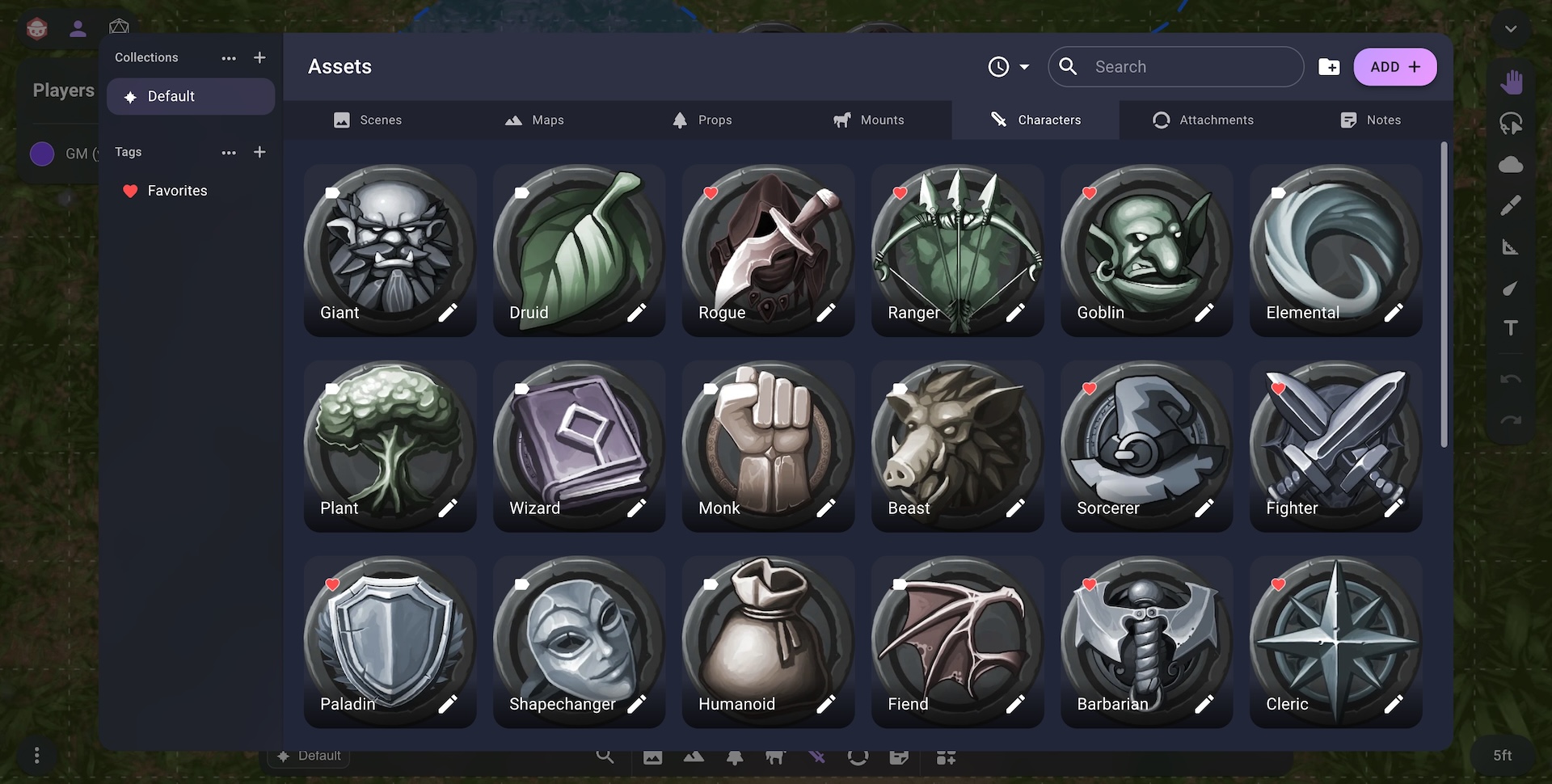The image size is (1552, 784).
Task: Collapse the toolbar using the top chevron
Action: pos(1510,29)
